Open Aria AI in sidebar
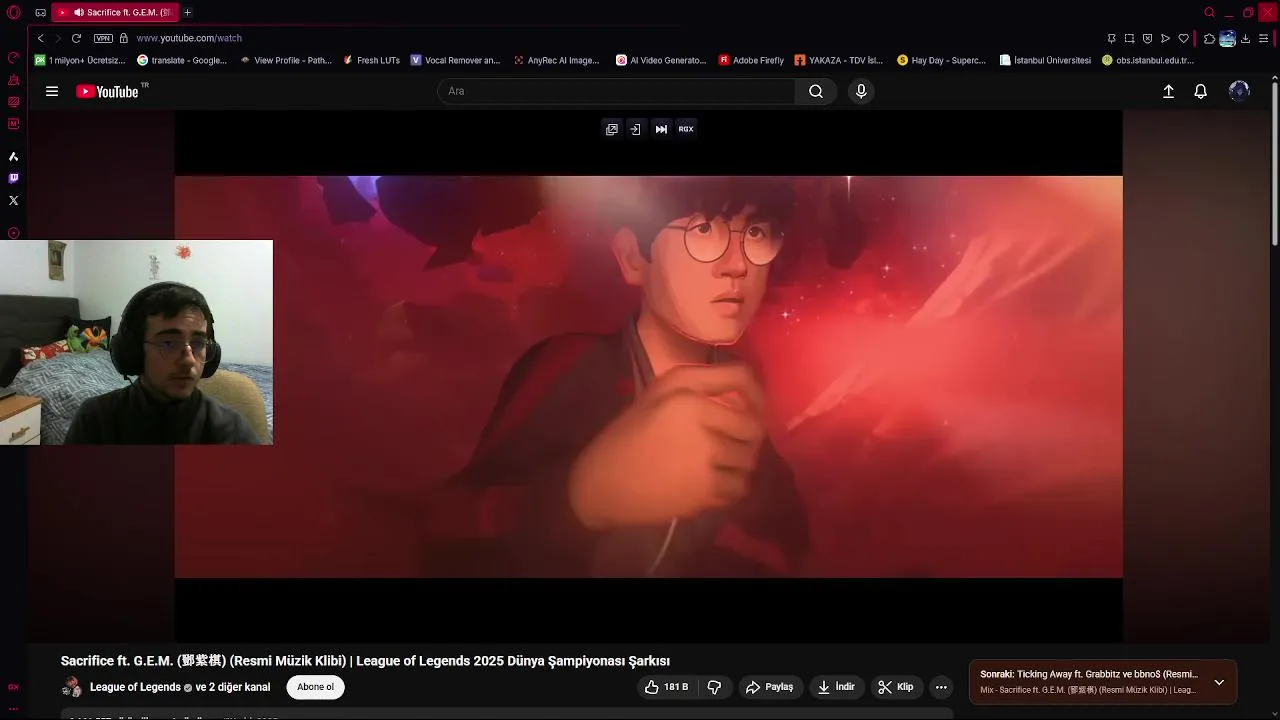Screen dimensions: 1280x720 [13, 157]
